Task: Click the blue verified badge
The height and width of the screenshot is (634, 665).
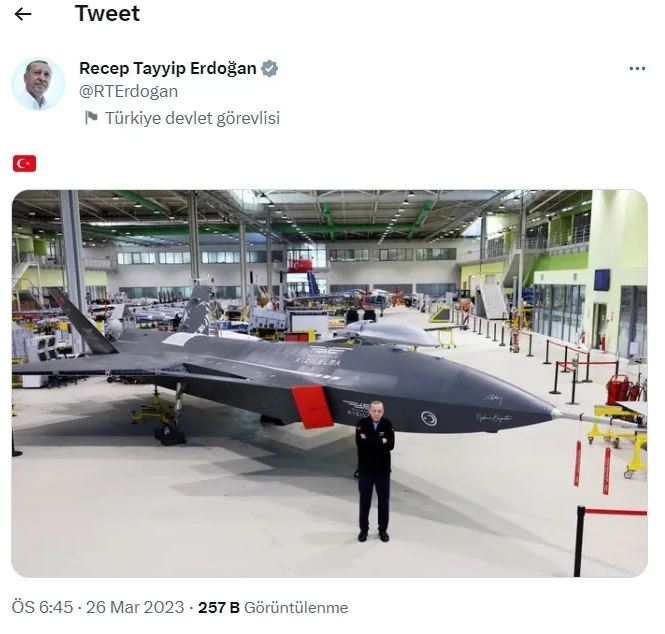Action: click(x=269, y=68)
